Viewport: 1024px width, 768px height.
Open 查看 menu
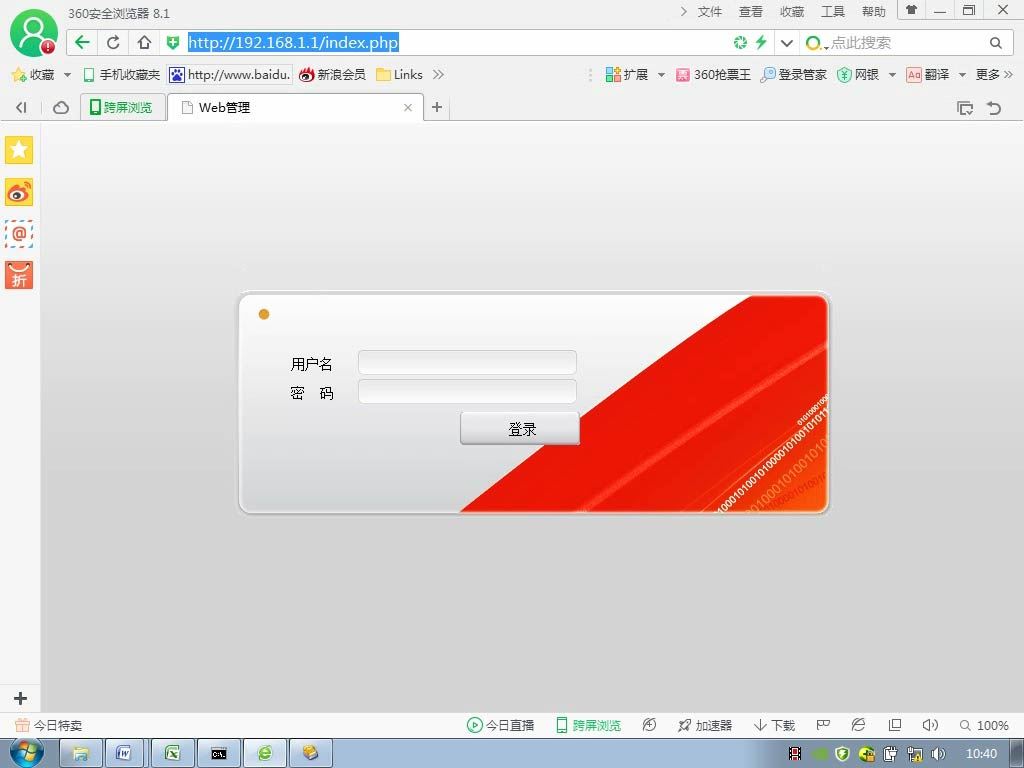(x=750, y=12)
